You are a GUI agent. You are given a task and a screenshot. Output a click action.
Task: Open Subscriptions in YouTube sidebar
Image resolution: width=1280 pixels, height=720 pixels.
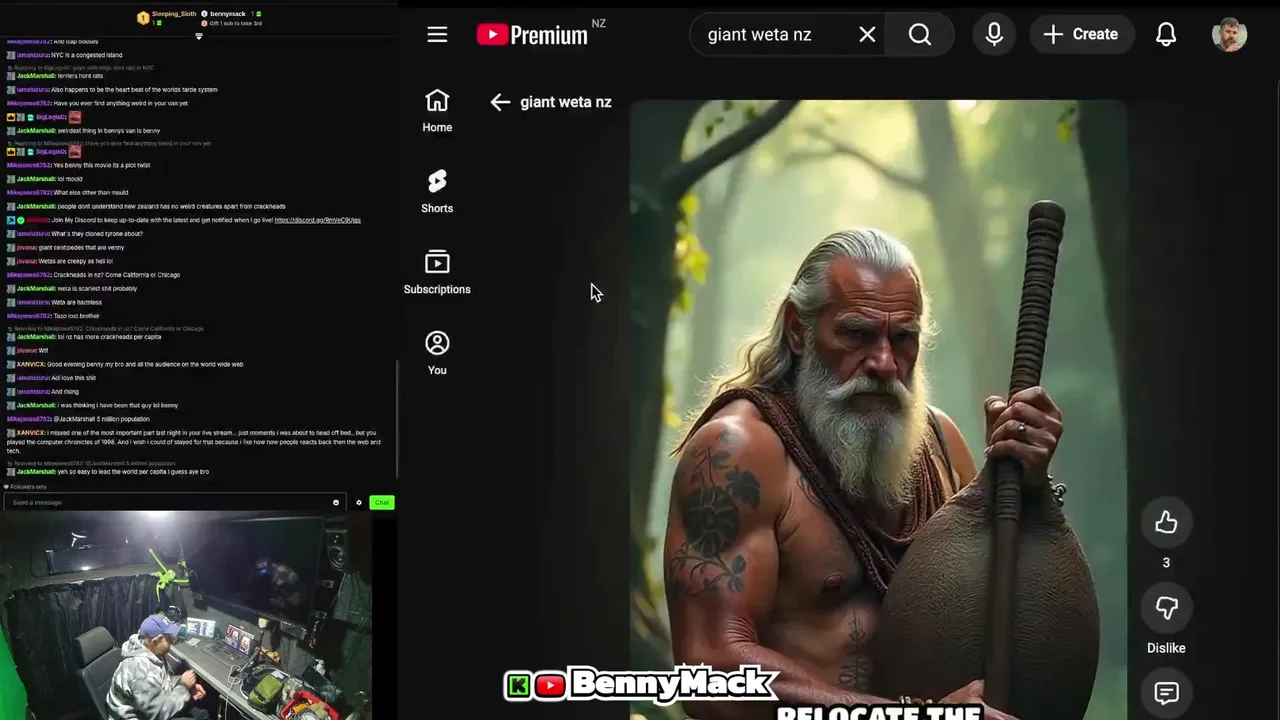(437, 273)
